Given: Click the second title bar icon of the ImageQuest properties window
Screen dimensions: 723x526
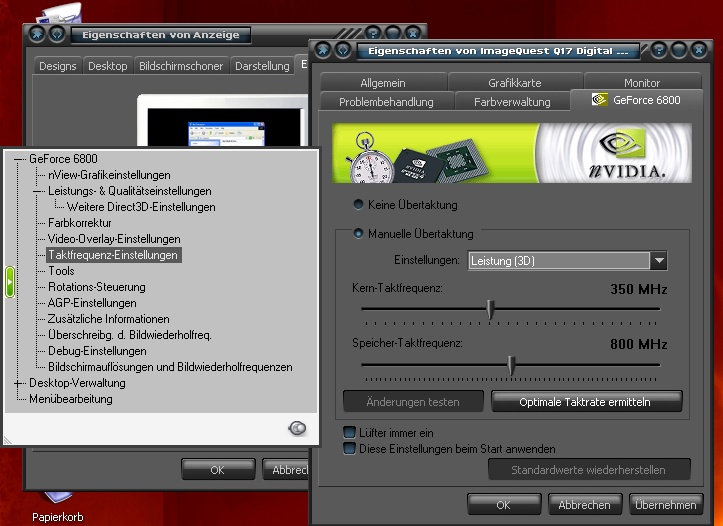Looking at the screenshot, I should 343,49.
